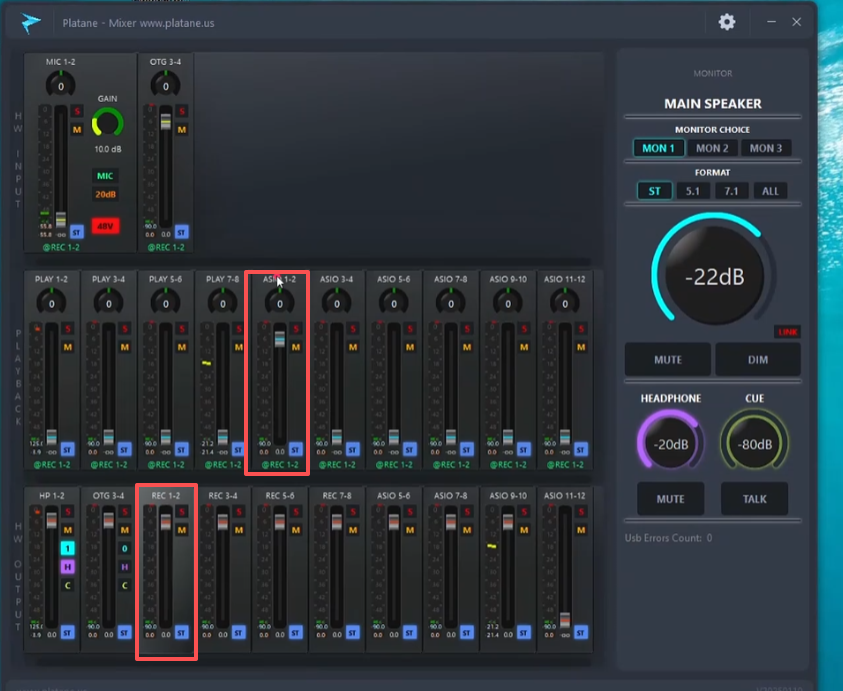843x691 pixels.
Task: Toggle 48V phantom power on MIC 1-2
Action: click(x=106, y=226)
